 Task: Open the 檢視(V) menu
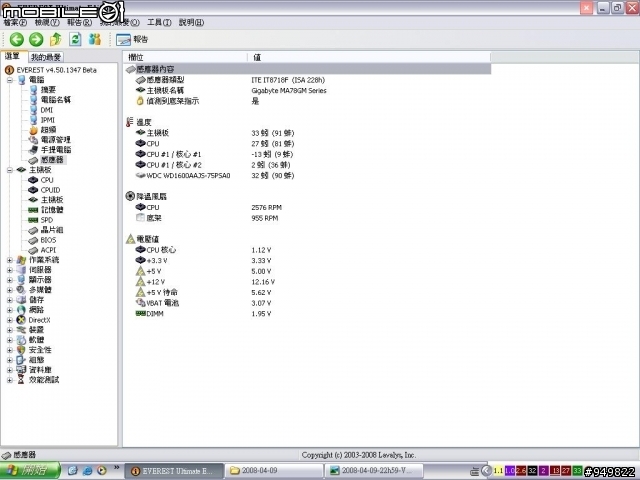[x=47, y=22]
